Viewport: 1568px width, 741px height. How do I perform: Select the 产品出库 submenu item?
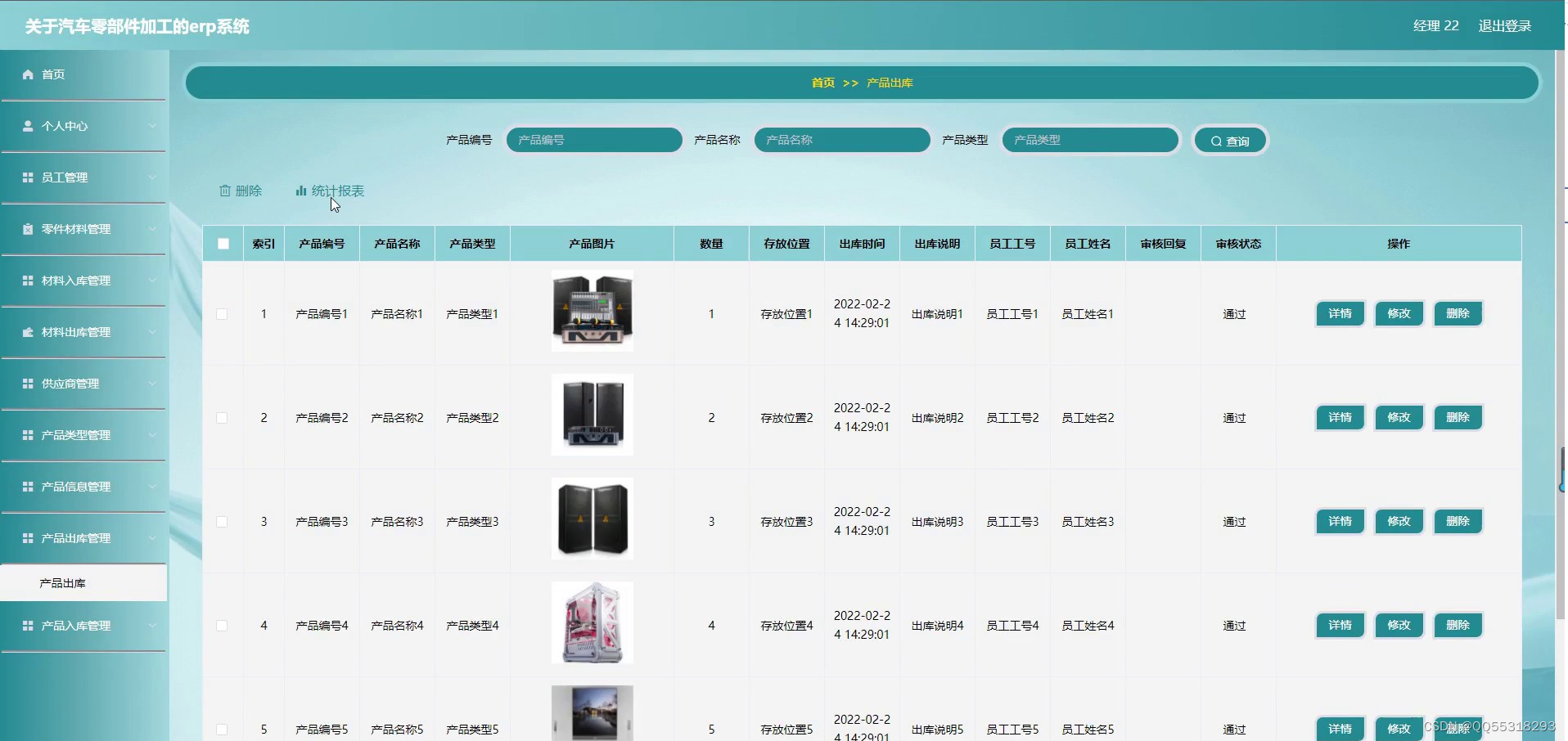click(x=83, y=583)
